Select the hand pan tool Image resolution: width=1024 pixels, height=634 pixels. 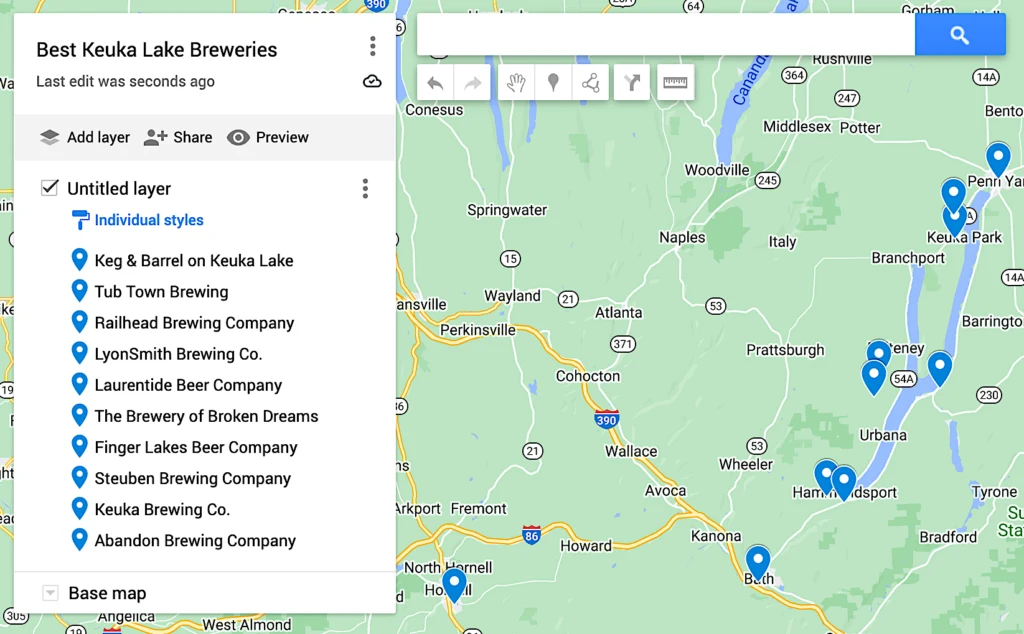[516, 83]
